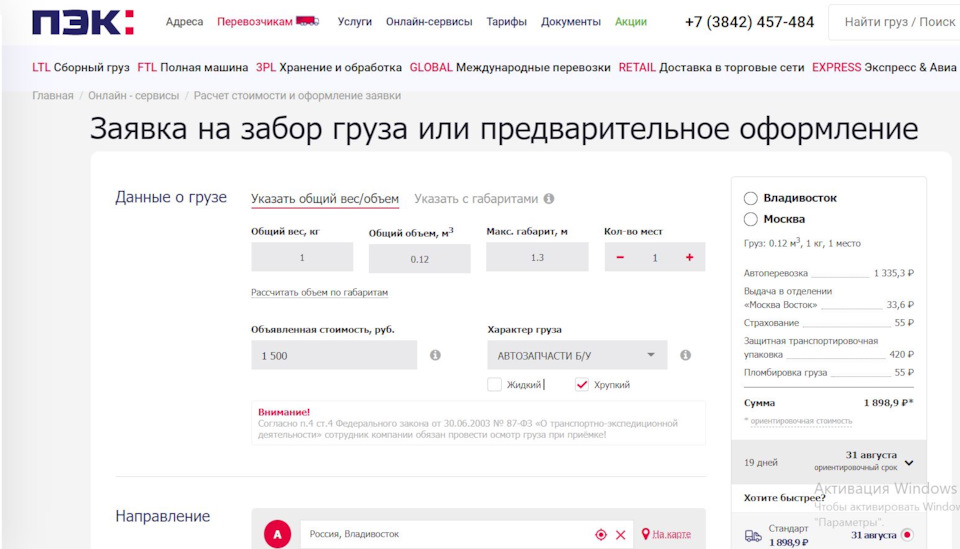960x549 pixels.
Task: Click the Найти груз / Поиск search field
Action: click(894, 22)
